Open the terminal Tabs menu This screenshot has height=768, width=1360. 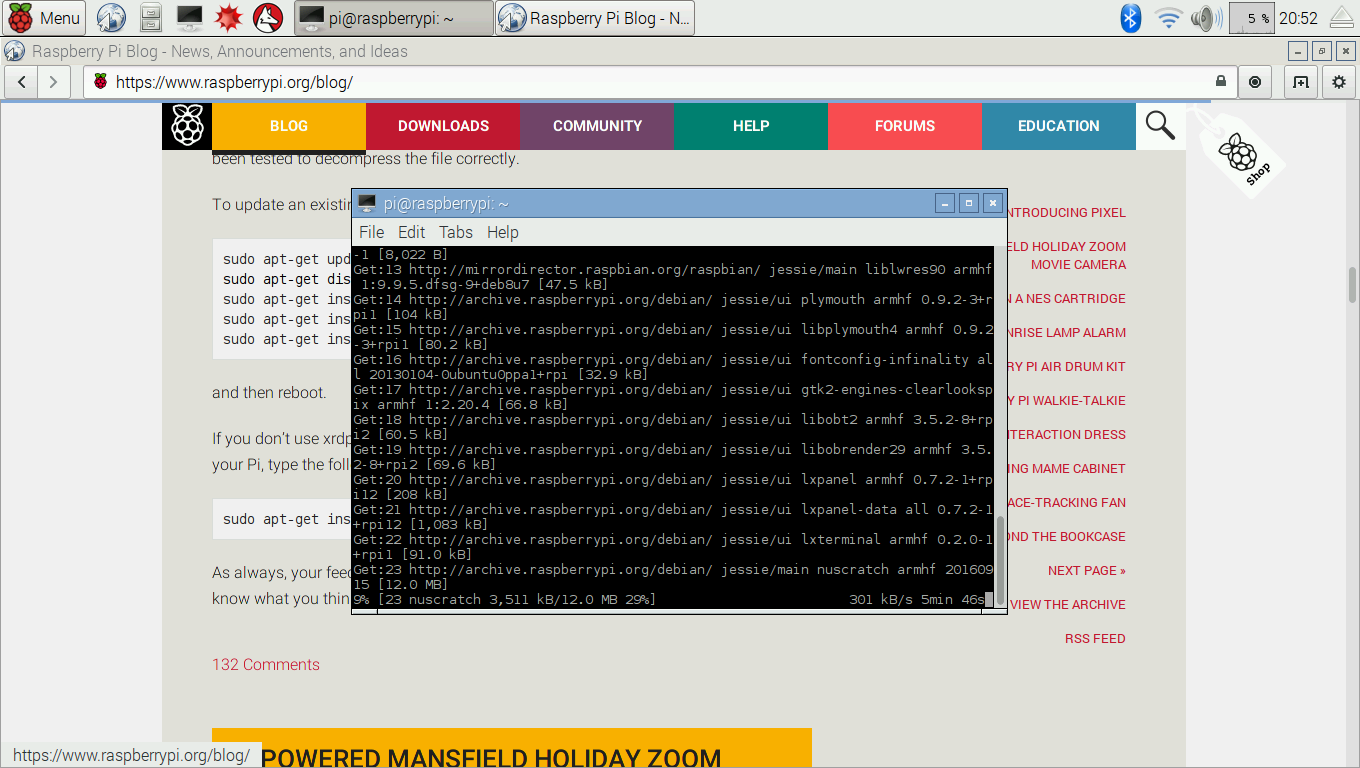click(456, 232)
